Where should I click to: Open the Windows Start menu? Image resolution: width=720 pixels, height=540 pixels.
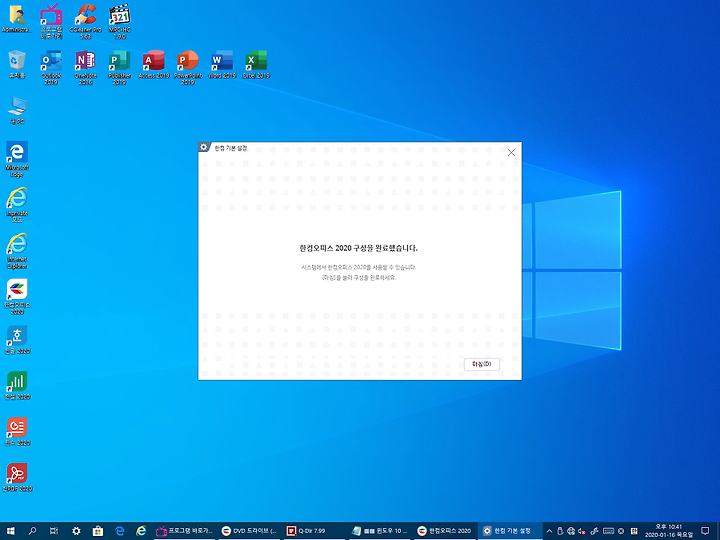click(x=10, y=531)
